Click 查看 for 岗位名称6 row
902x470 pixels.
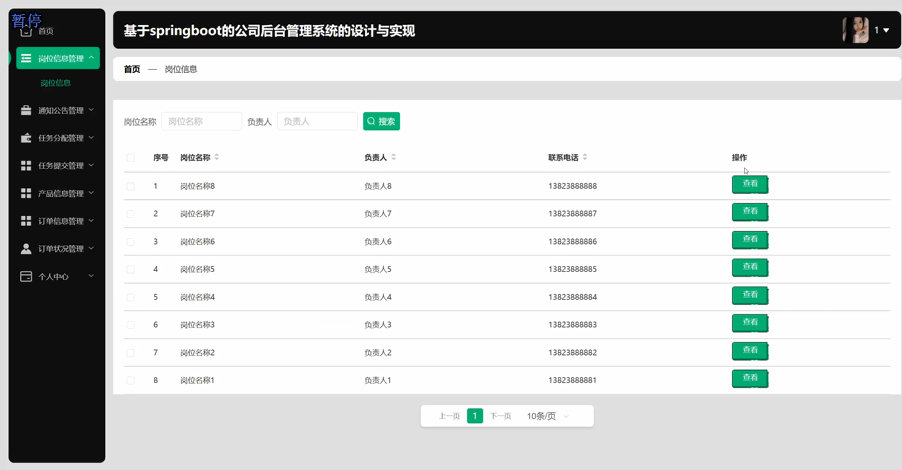pyautogui.click(x=750, y=239)
